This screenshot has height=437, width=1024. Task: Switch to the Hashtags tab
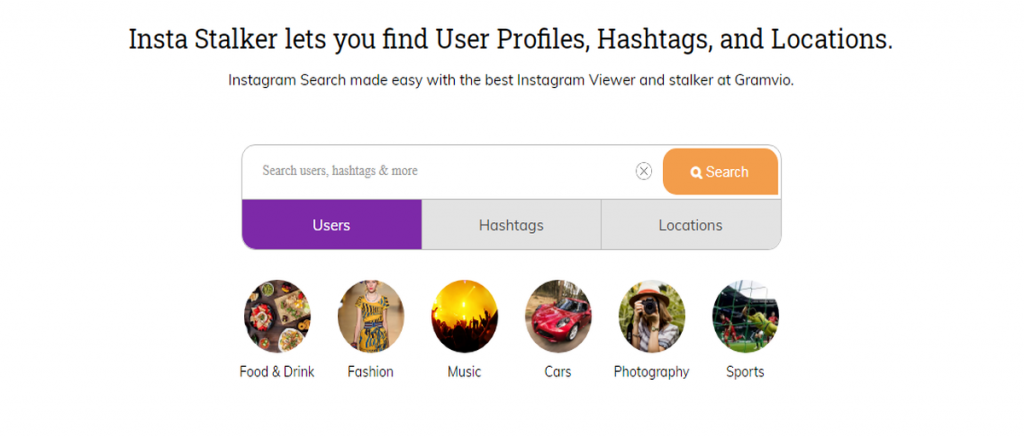click(511, 225)
